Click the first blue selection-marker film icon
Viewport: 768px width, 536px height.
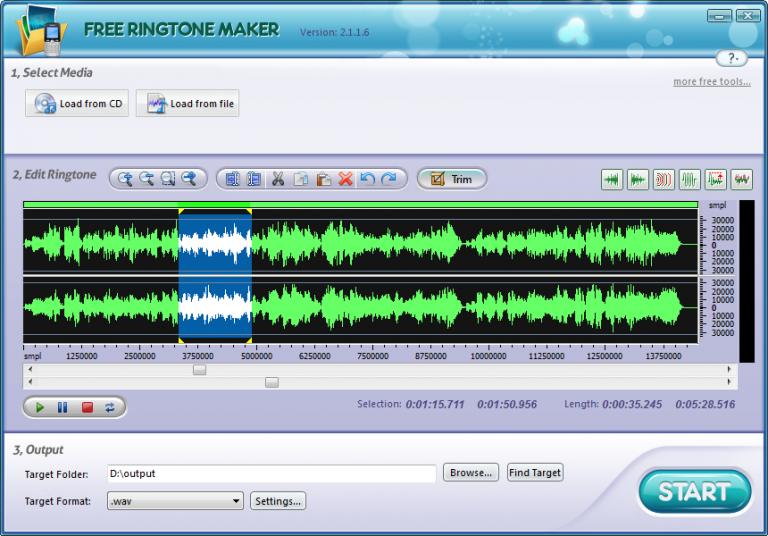pyautogui.click(x=233, y=179)
